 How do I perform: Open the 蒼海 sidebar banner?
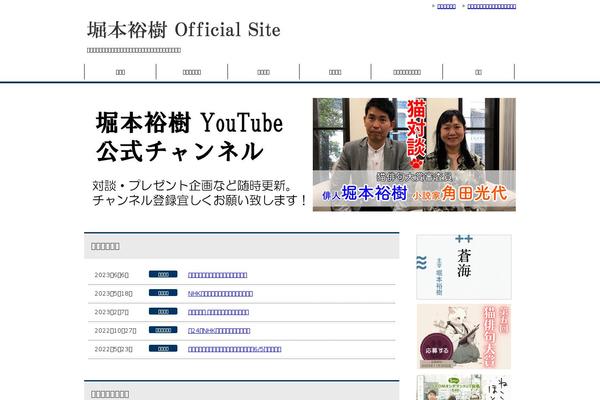coord(464,267)
